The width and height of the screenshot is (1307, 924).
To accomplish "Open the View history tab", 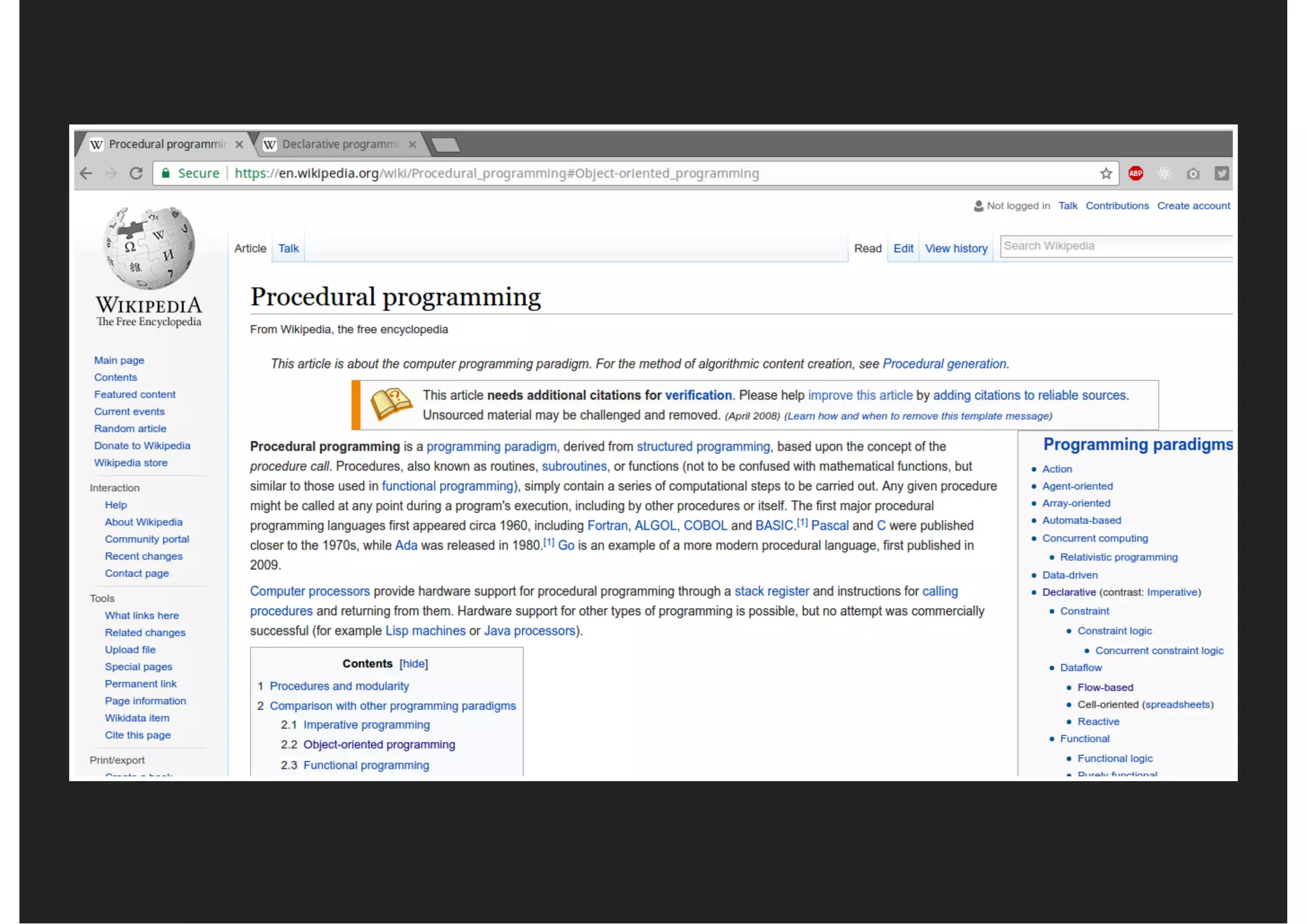I will (x=955, y=248).
